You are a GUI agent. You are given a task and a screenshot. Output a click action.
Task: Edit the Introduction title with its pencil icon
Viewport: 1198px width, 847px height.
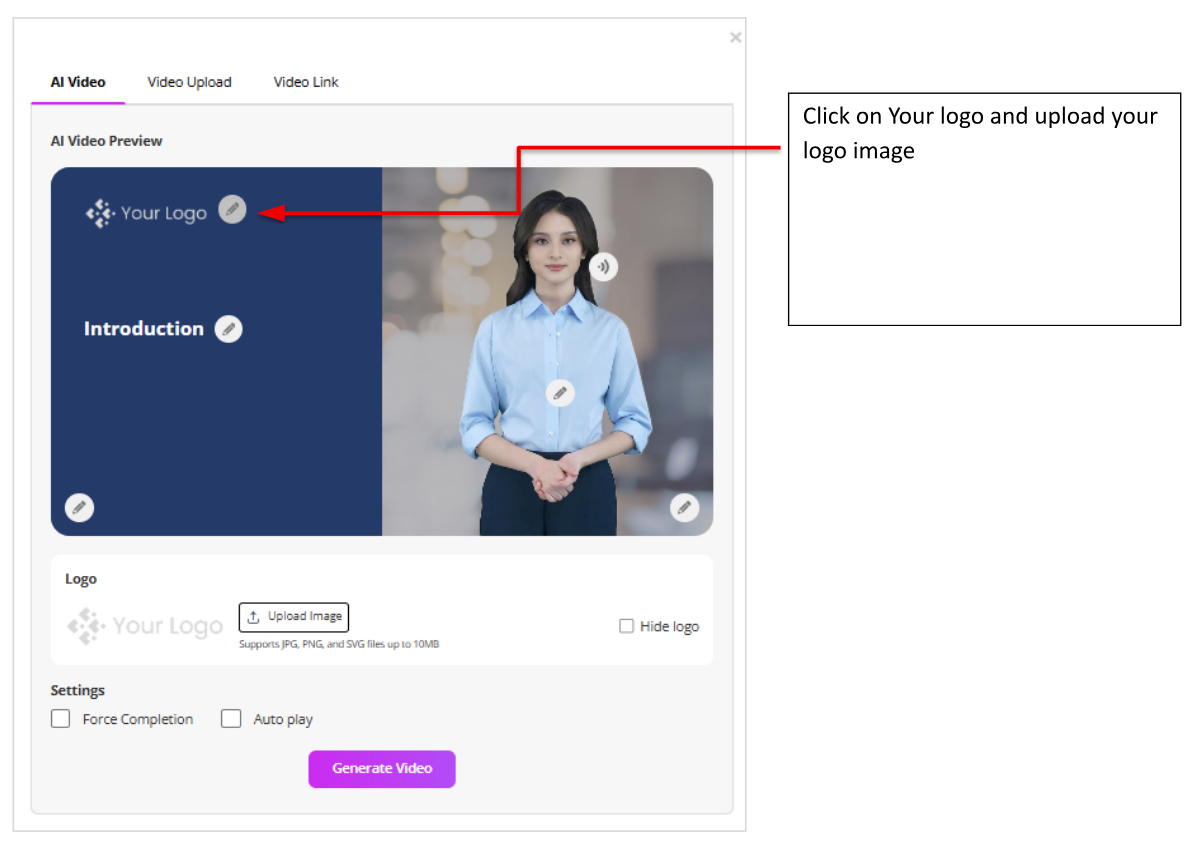(228, 329)
